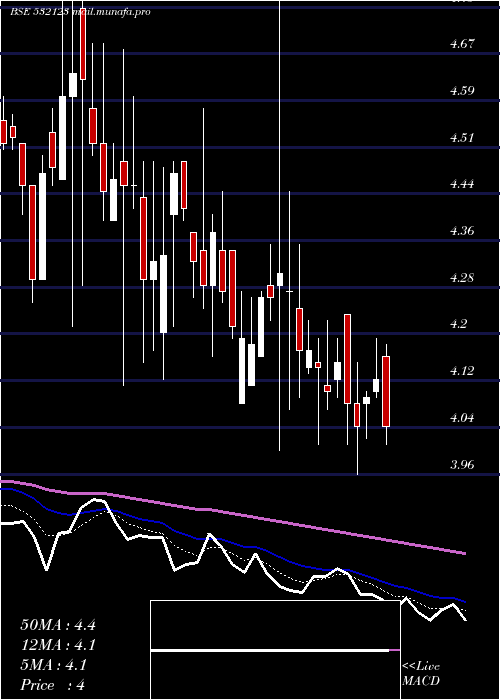Viewport: 500px width, 700px height.
Task: Click the last red candlestick on the chart
Action: (x=386, y=392)
